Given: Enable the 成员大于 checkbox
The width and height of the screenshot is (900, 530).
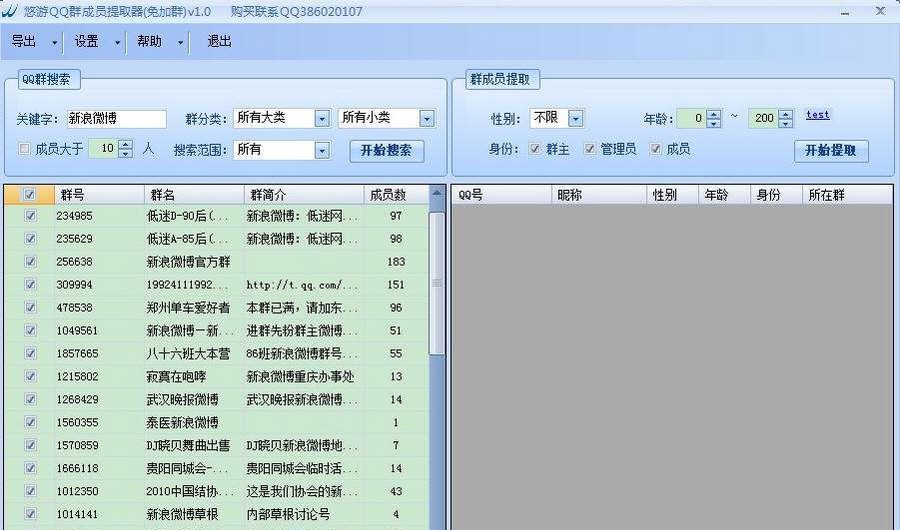Looking at the screenshot, I should (x=24, y=149).
